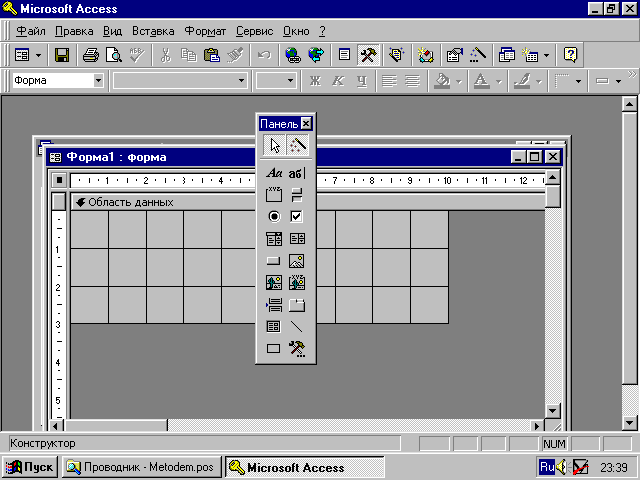Select the Unbound Object Frame tool

pyautogui.click(x=274, y=282)
